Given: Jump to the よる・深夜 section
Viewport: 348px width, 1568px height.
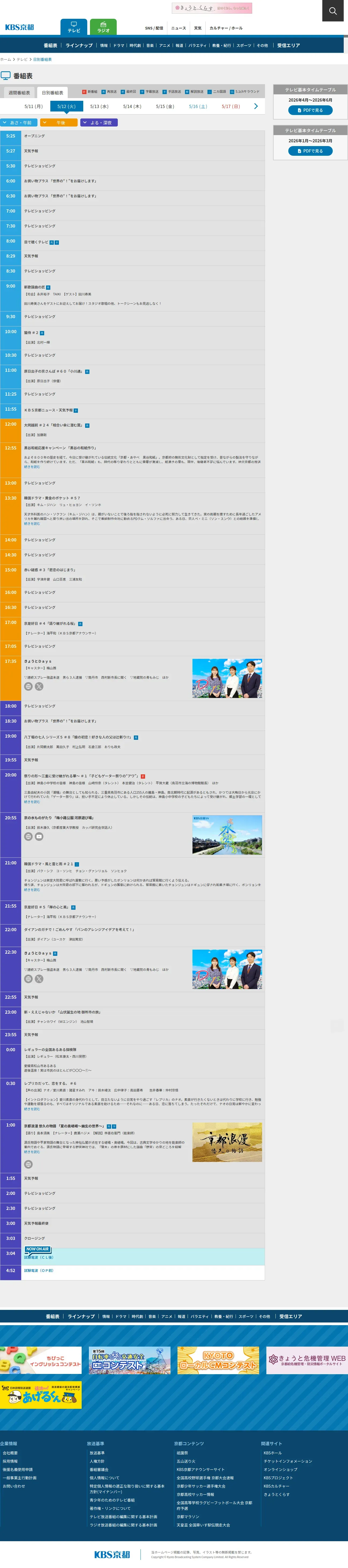Looking at the screenshot, I should coord(99,122).
